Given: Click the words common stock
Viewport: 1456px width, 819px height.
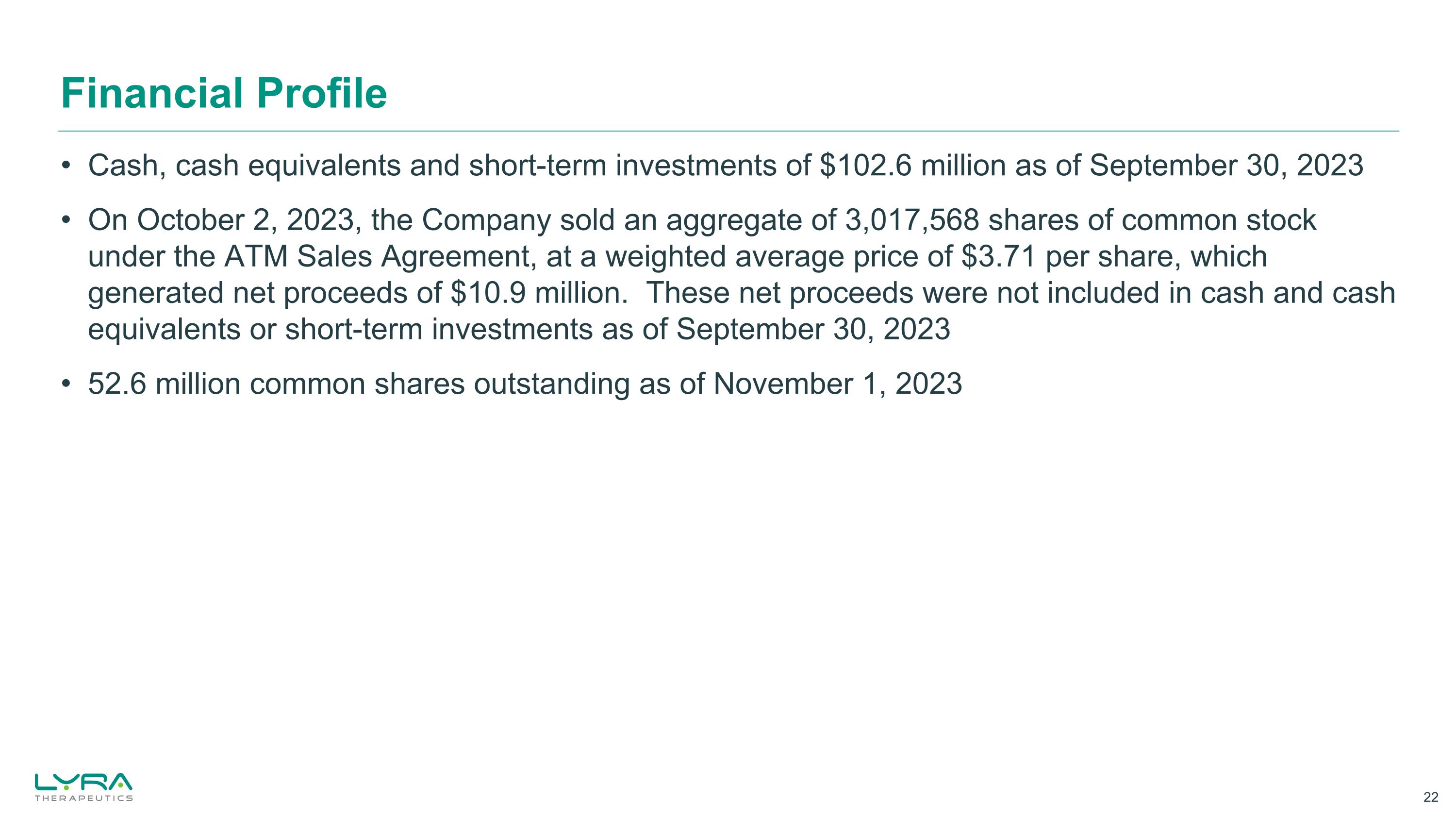Looking at the screenshot, I should pos(1219,220).
